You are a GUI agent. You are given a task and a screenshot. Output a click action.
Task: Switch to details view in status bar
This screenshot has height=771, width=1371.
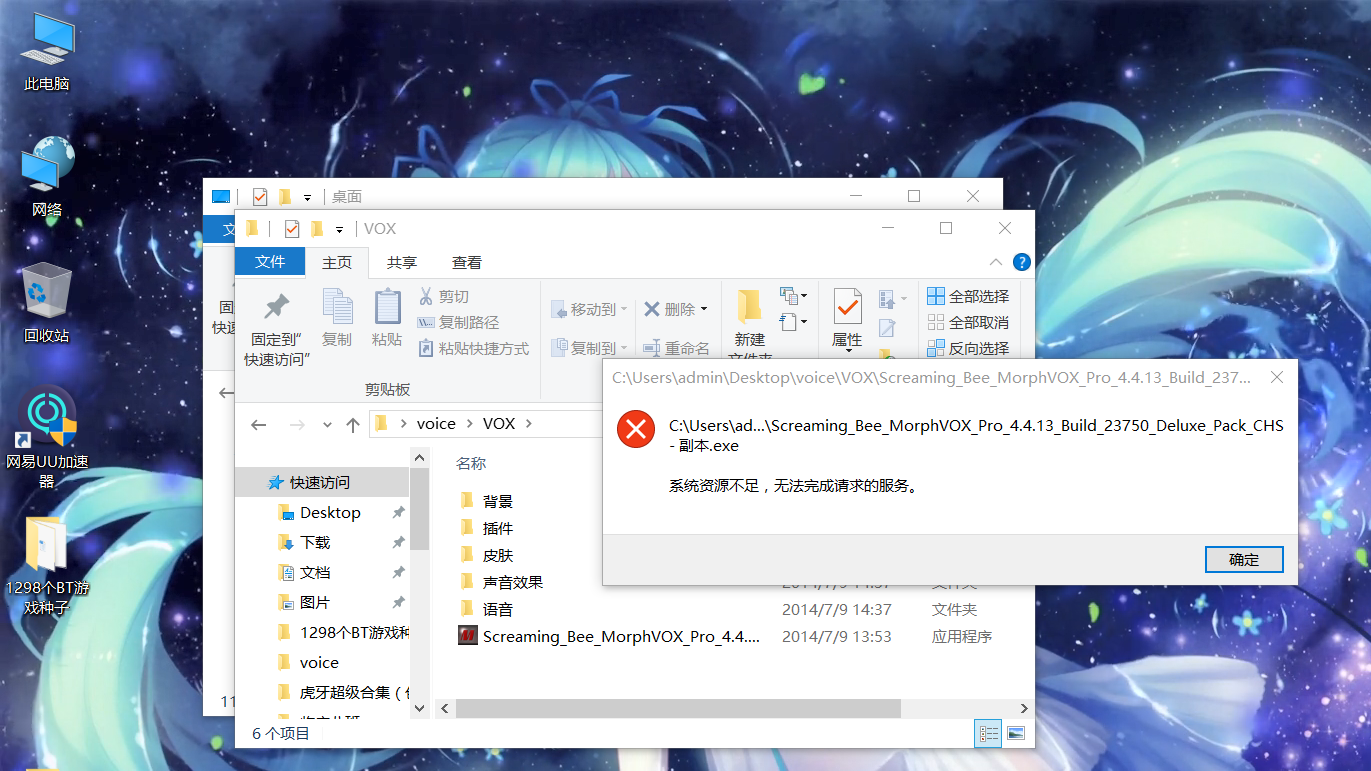coord(989,734)
